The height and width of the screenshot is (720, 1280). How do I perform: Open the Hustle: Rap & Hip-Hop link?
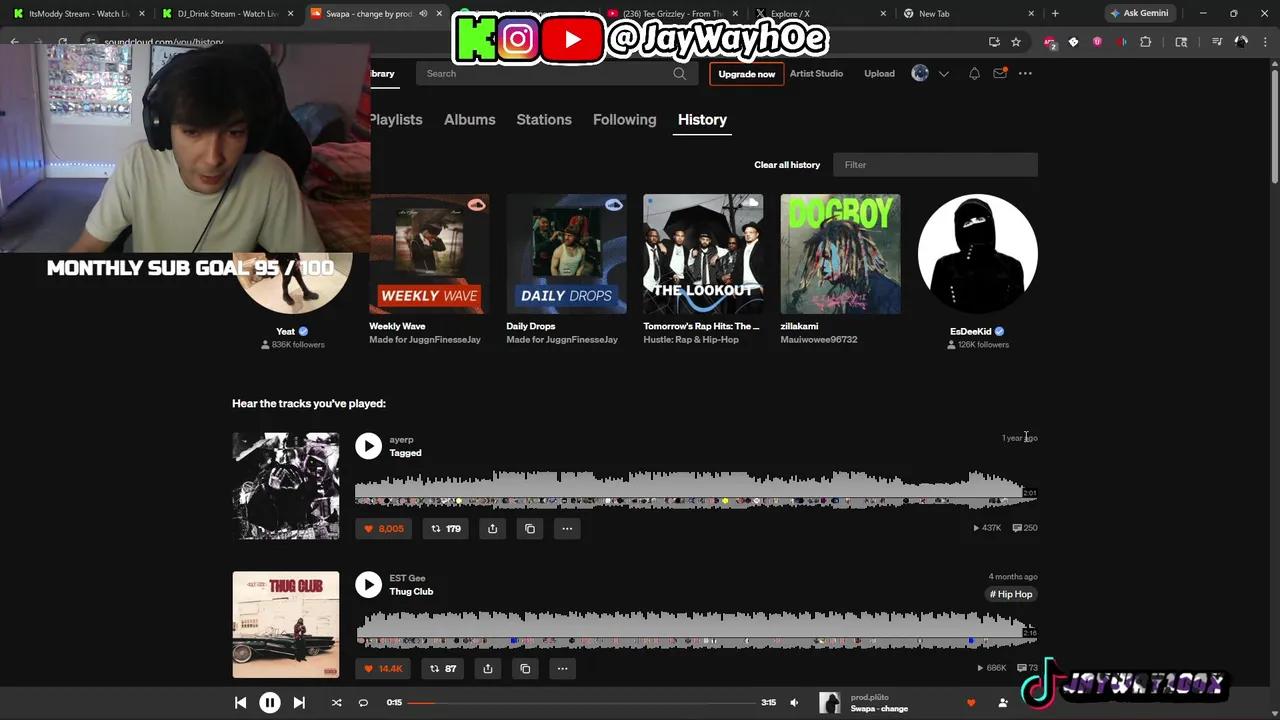(x=691, y=340)
